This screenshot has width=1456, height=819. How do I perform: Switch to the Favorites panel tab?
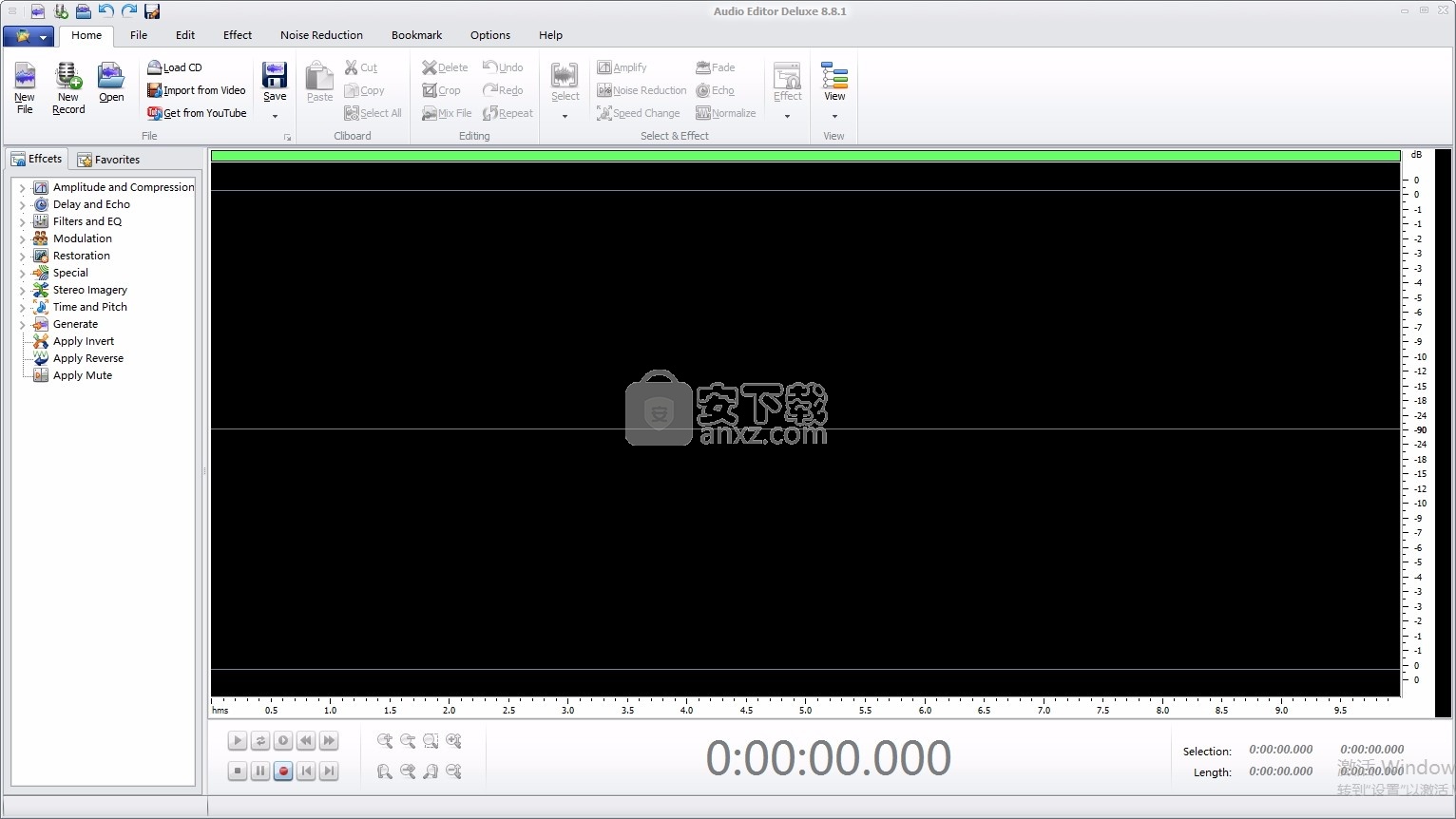coord(108,160)
